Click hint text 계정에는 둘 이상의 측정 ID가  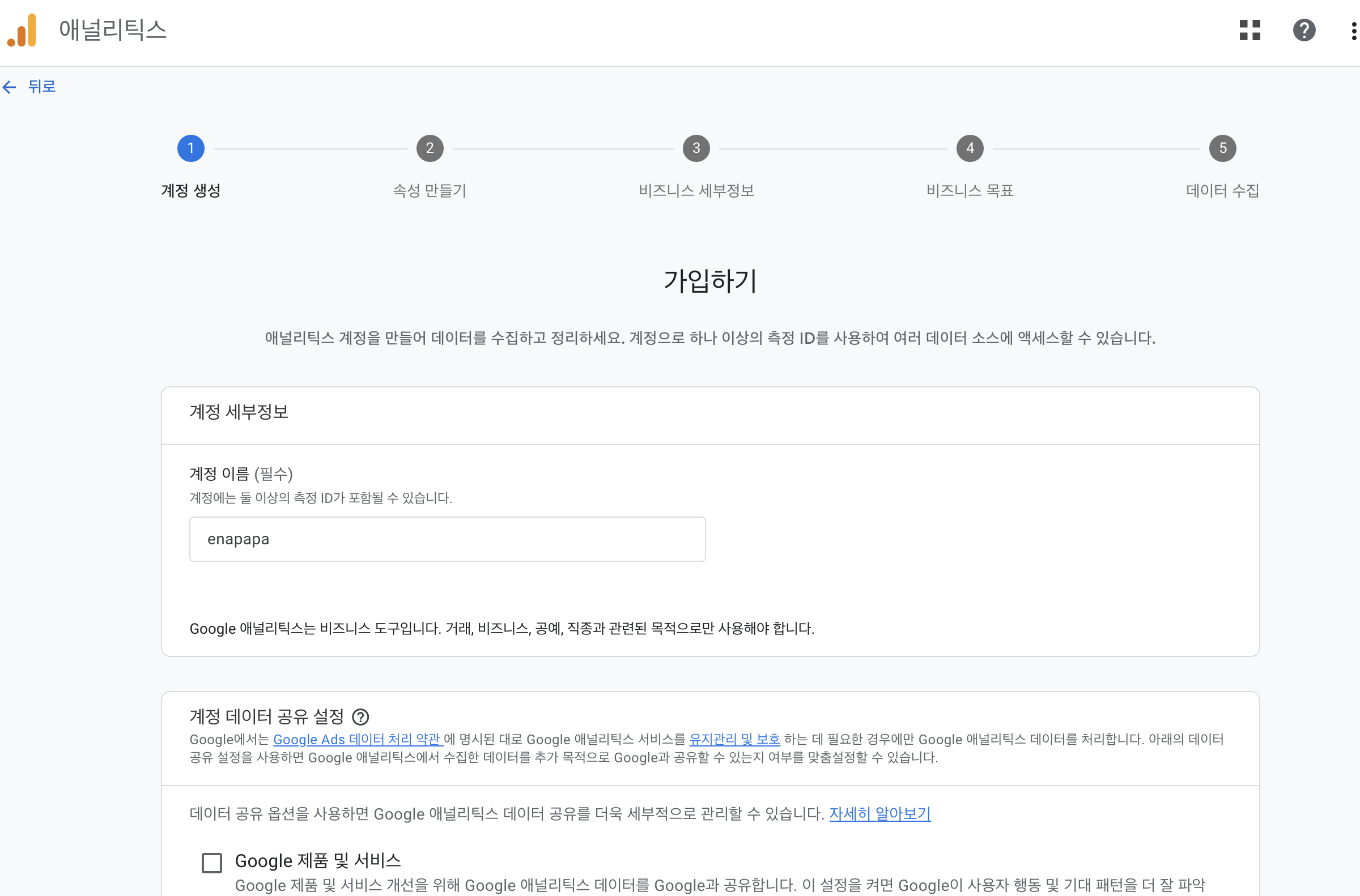point(321,498)
